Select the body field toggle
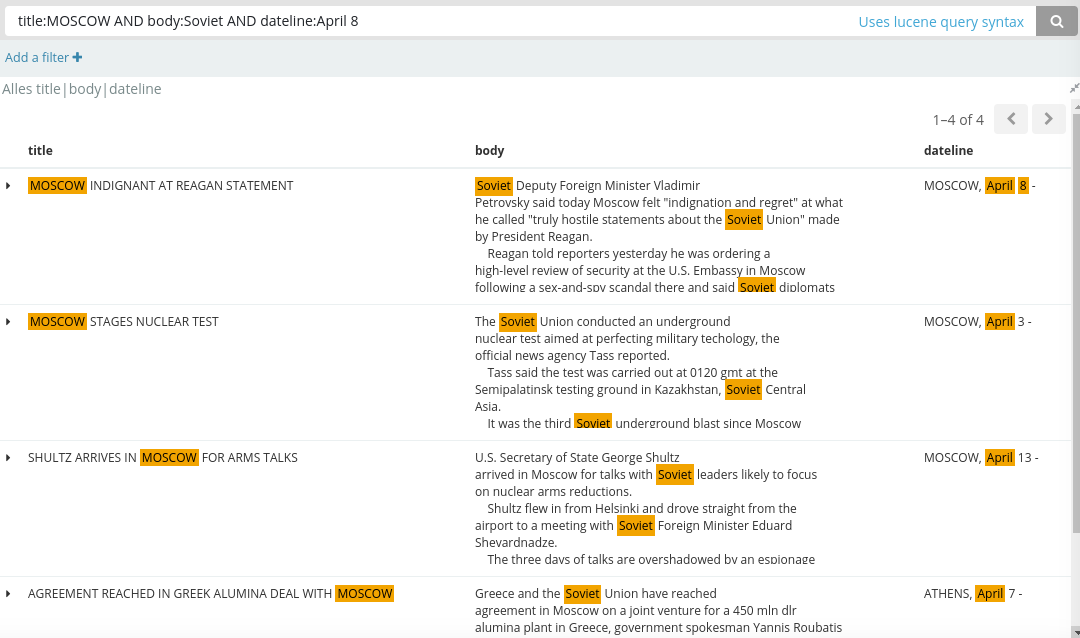This screenshot has width=1080, height=638. (x=85, y=89)
